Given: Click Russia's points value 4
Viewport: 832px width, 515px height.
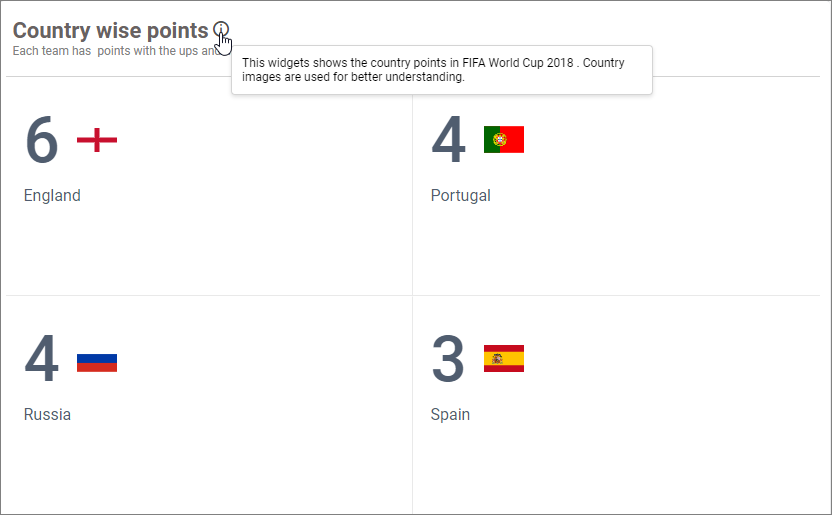Looking at the screenshot, I should (42, 360).
